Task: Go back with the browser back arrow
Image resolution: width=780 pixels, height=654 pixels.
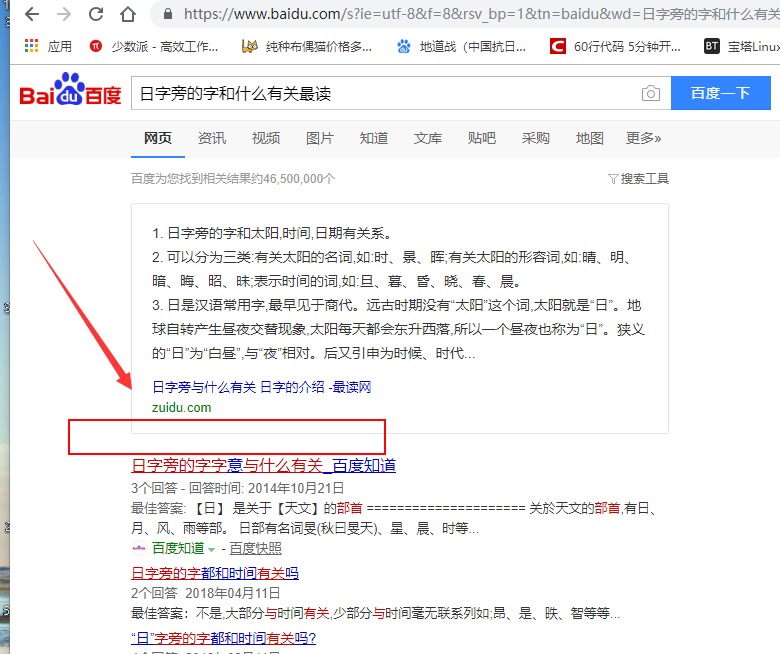Action: [32, 14]
